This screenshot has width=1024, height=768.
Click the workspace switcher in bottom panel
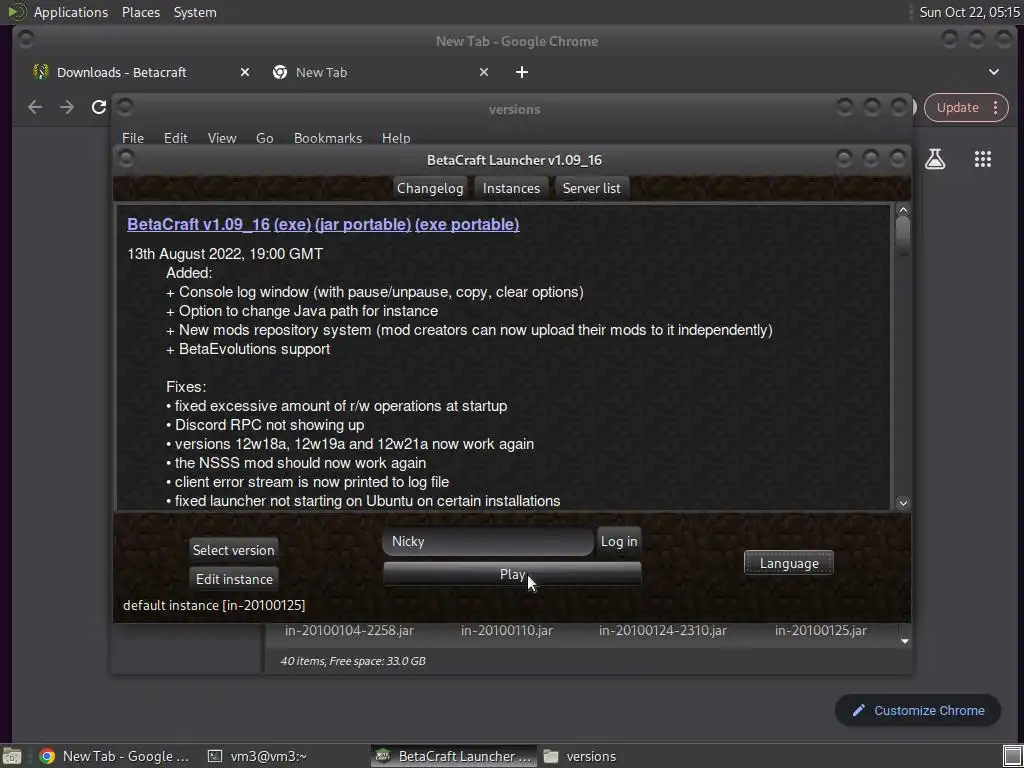(1012, 756)
